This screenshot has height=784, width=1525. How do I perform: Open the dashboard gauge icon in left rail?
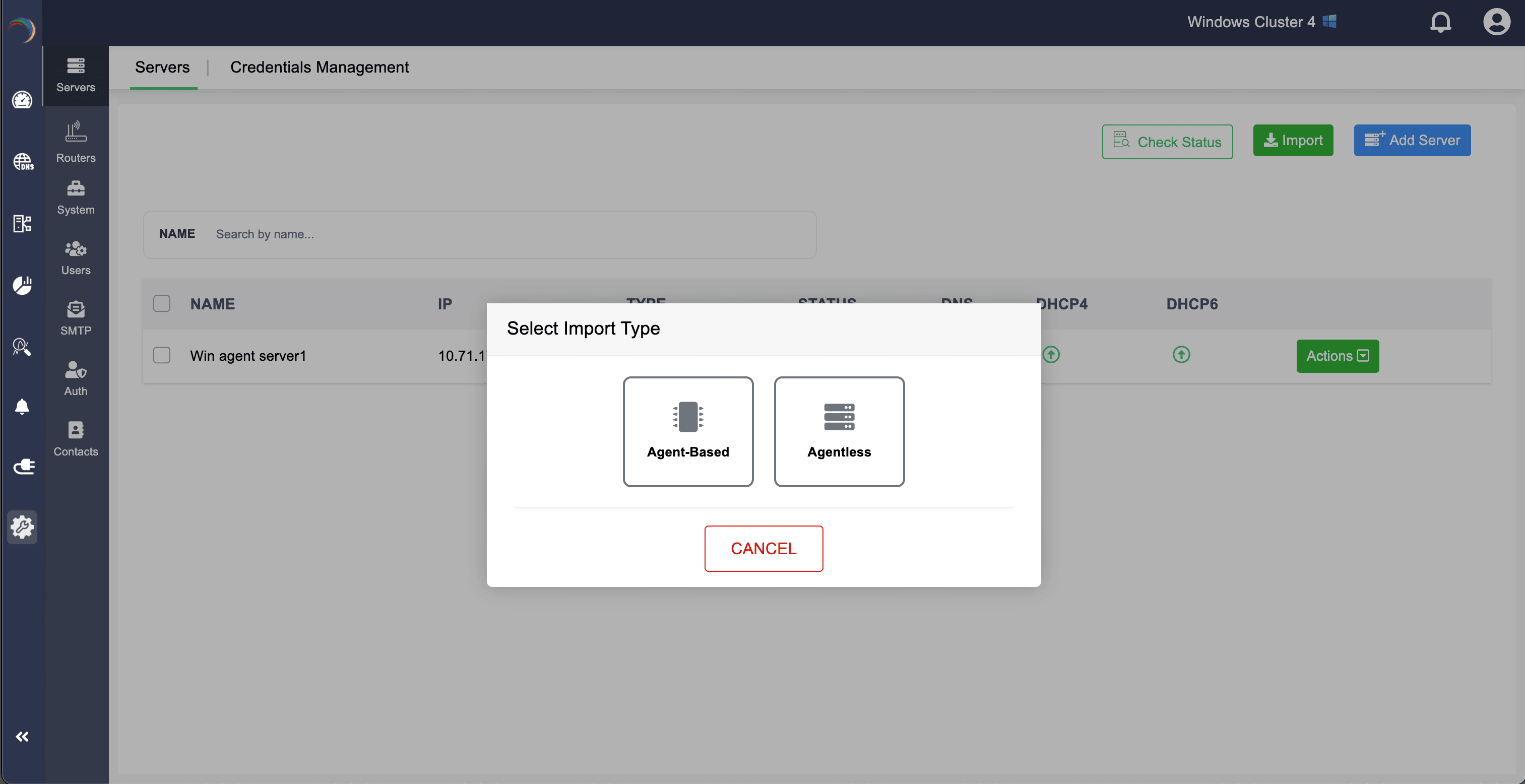(23, 100)
